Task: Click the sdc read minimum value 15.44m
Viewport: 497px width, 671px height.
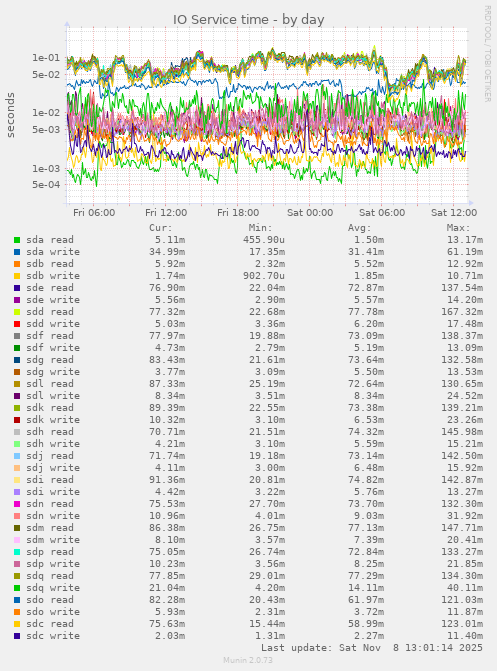Action: 267,623
